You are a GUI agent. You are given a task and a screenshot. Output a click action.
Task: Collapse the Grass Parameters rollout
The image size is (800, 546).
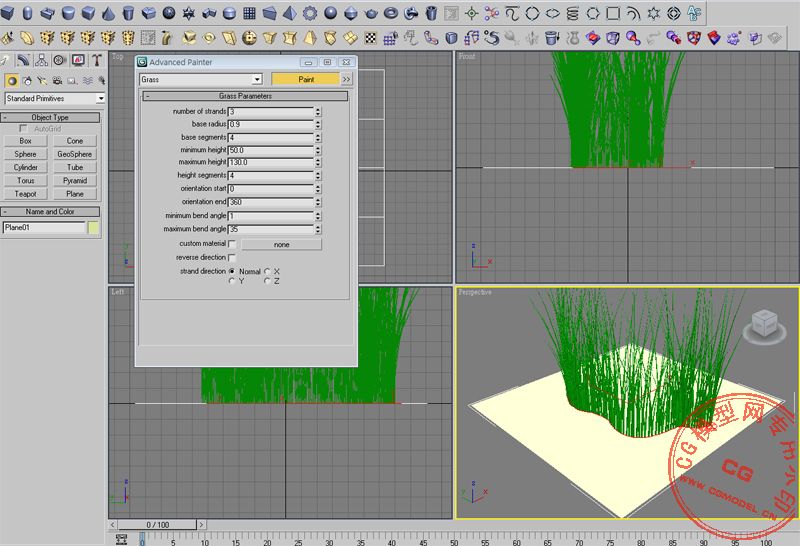pyautogui.click(x=245, y=96)
